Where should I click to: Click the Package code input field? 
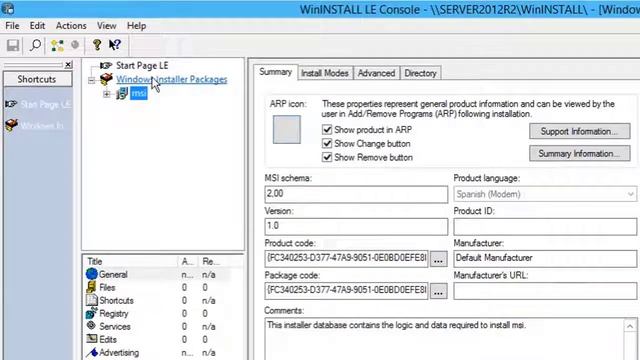pyautogui.click(x=346, y=291)
